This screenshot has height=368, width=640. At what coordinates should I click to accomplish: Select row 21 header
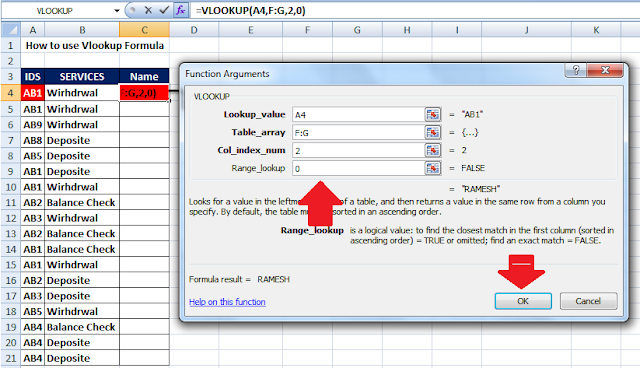[11, 358]
